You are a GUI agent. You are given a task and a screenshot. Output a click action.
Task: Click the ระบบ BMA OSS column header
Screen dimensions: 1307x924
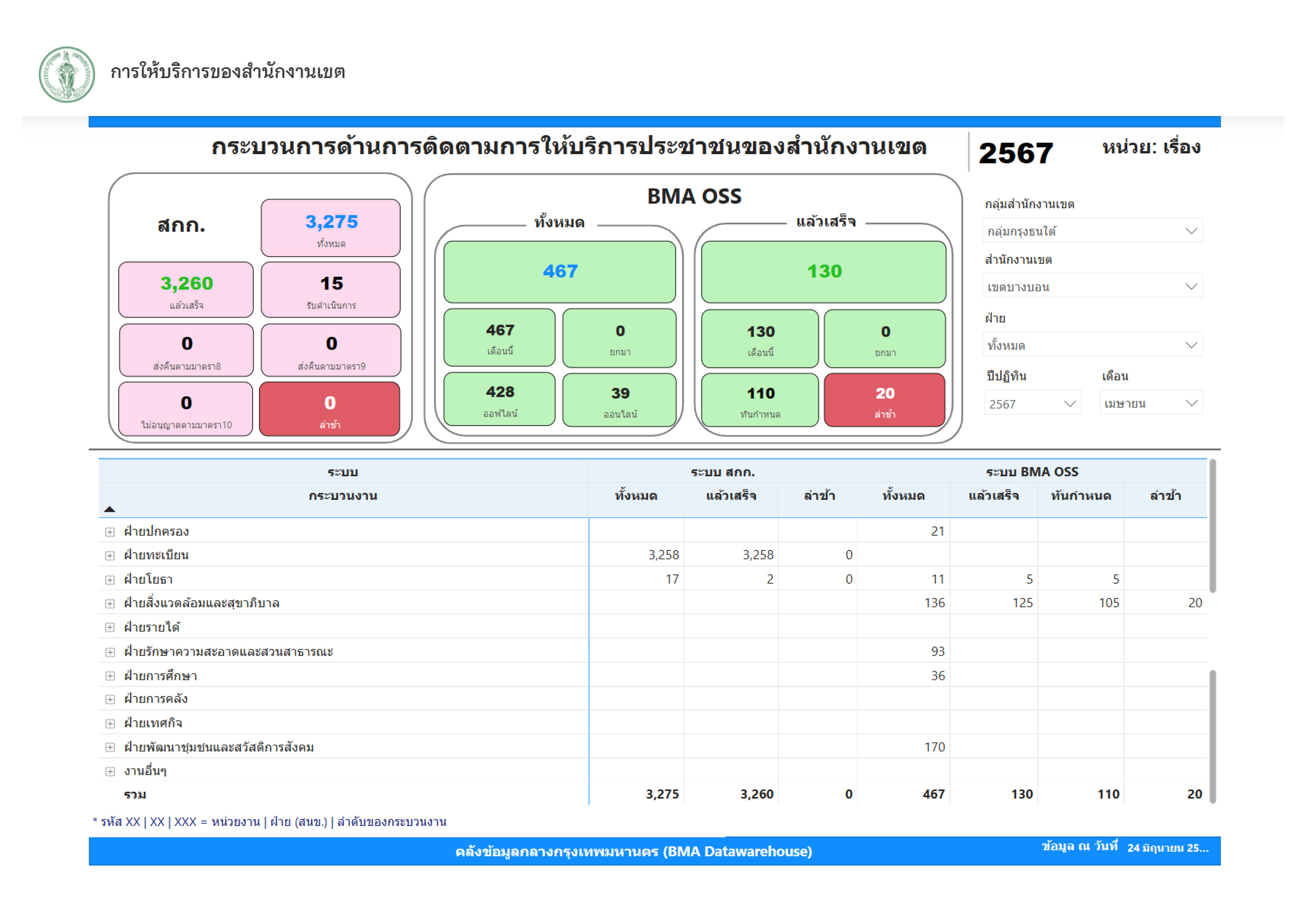coord(1032,471)
